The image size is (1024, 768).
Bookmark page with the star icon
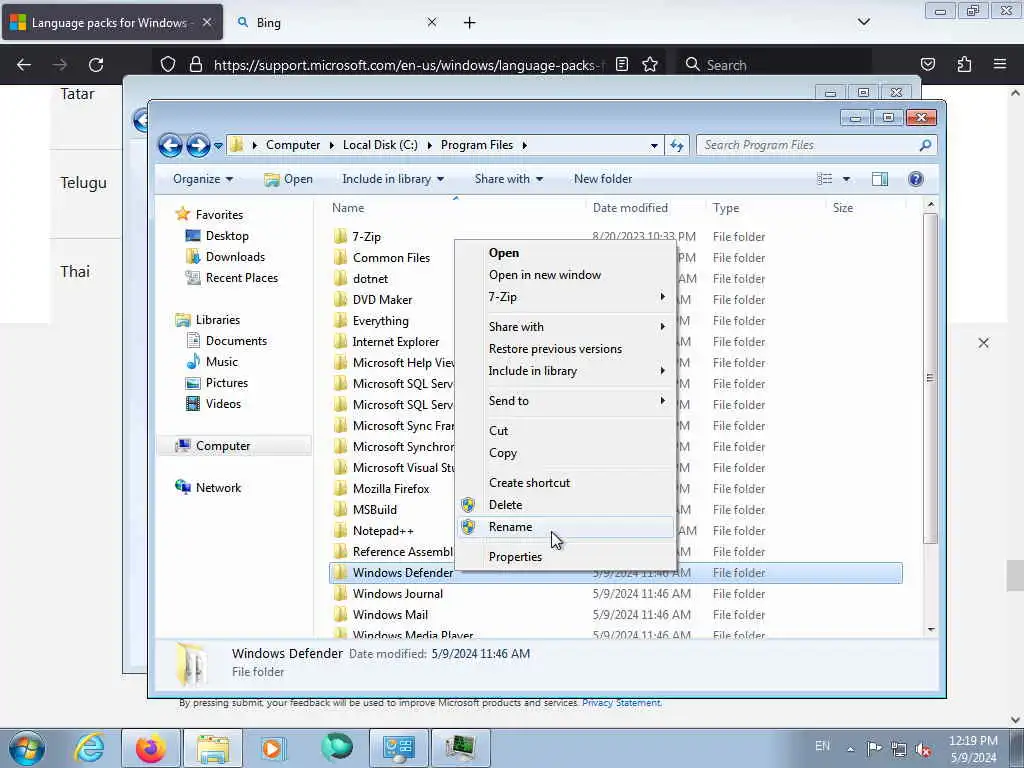pyautogui.click(x=650, y=65)
